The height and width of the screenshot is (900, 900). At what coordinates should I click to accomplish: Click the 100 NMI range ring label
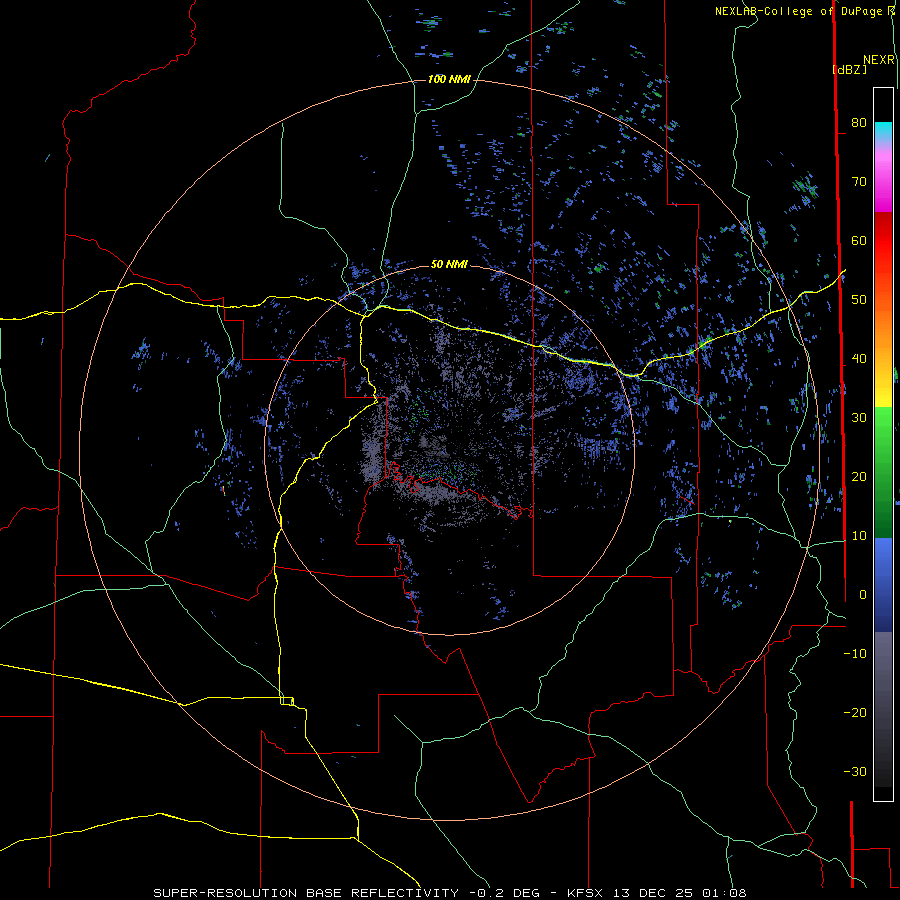click(x=449, y=79)
